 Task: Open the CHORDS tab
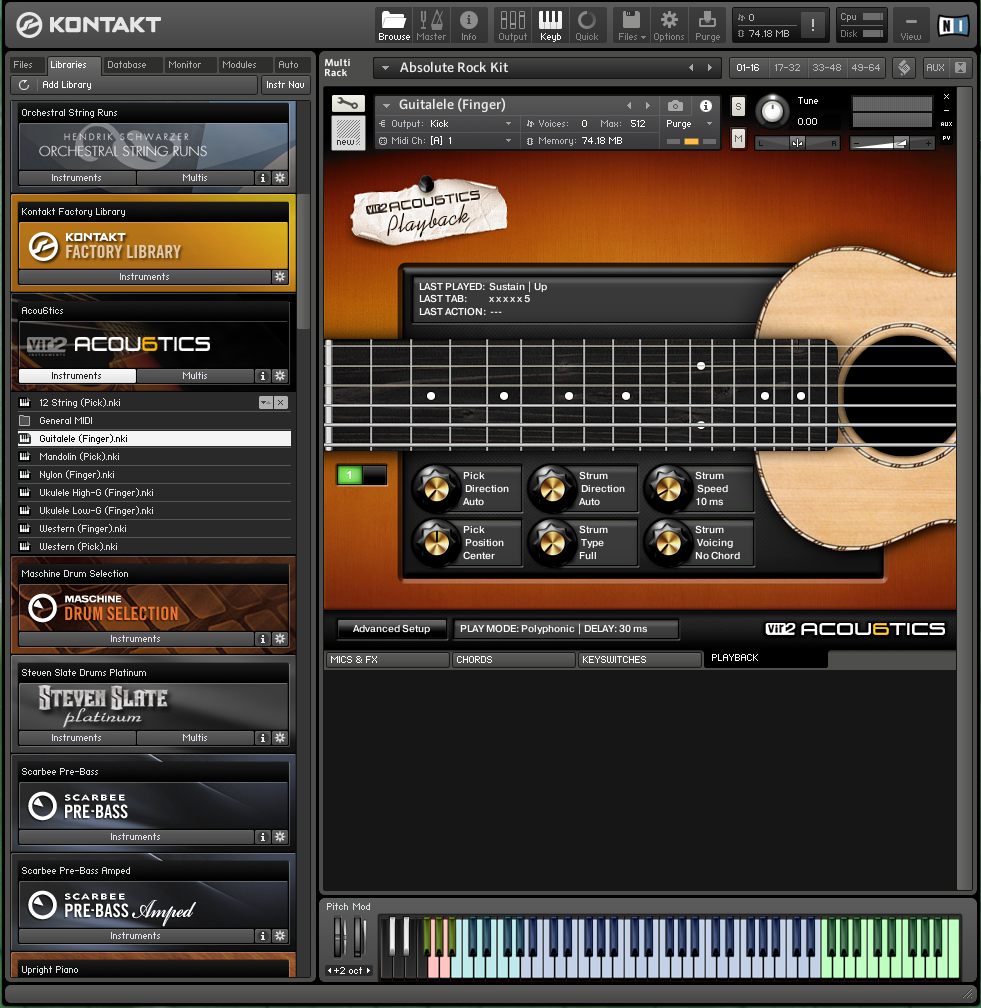513,660
